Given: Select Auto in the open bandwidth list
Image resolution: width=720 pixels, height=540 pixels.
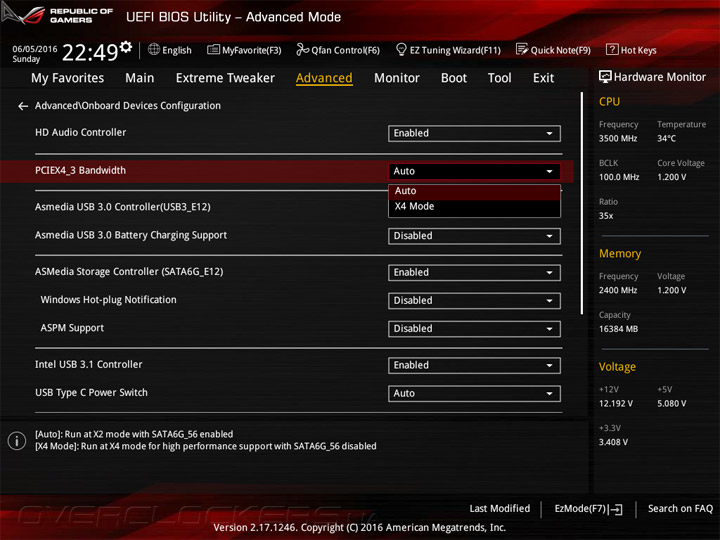Looking at the screenshot, I should (474, 191).
